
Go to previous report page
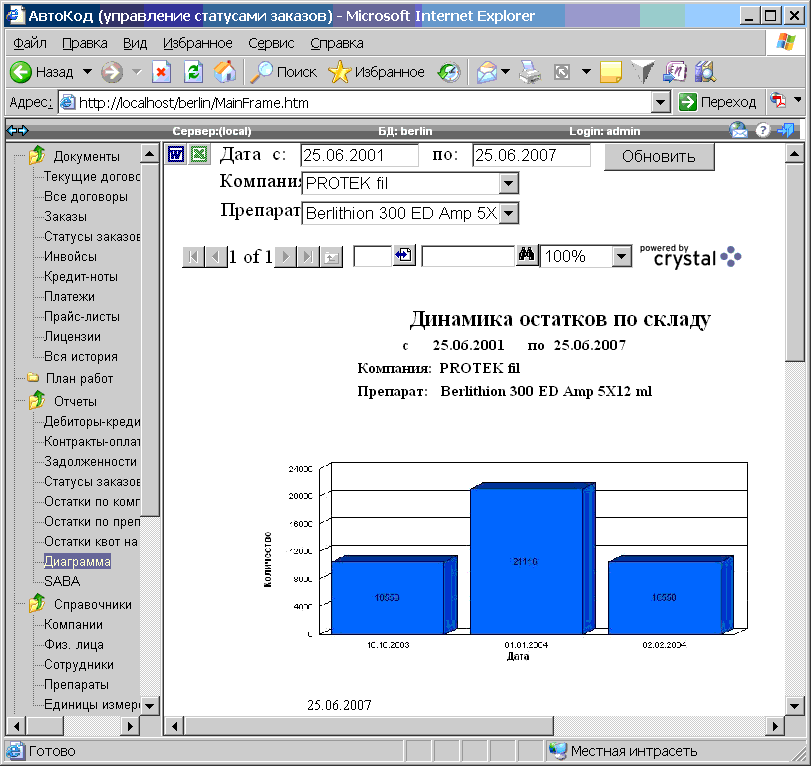(216, 257)
